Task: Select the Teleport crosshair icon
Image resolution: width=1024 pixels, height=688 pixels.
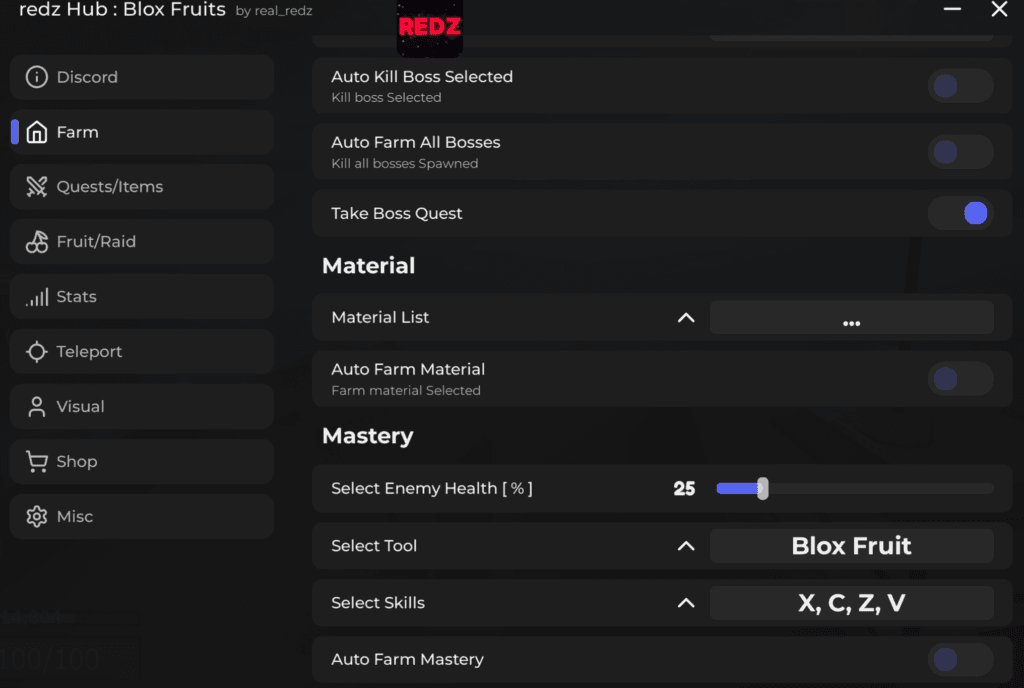Action: click(x=37, y=351)
